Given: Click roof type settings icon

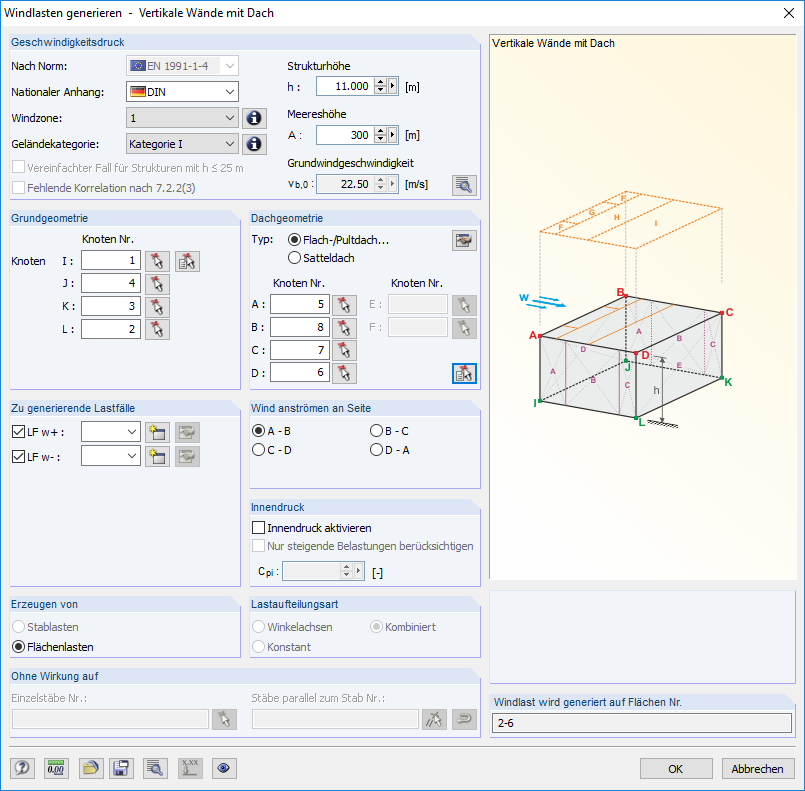Looking at the screenshot, I should pyautogui.click(x=464, y=240).
